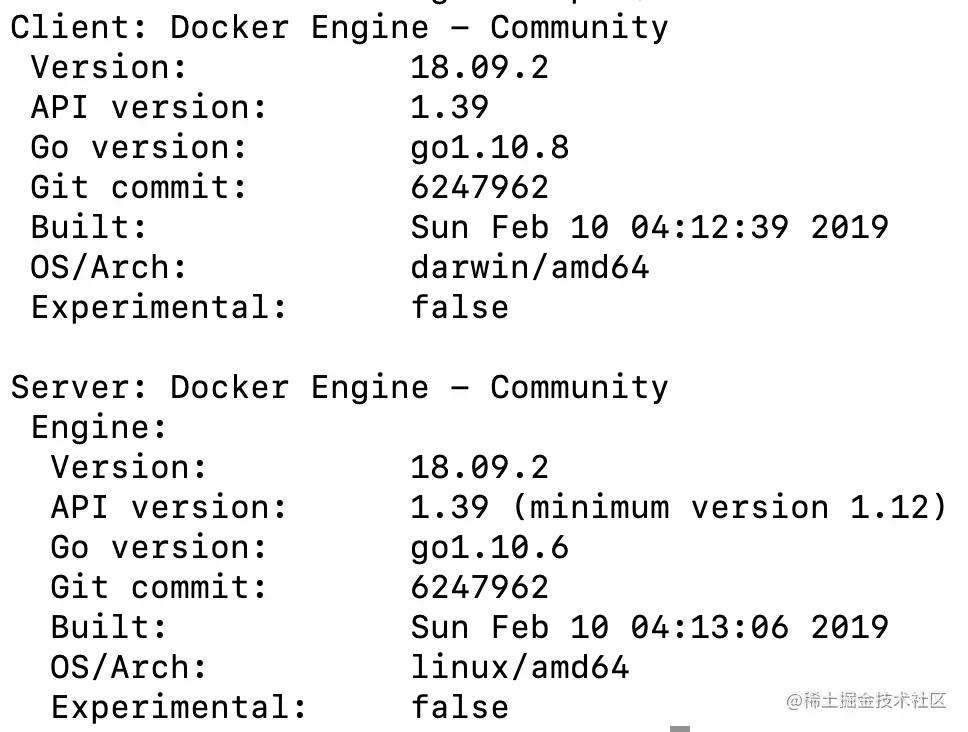Click the Server Experimental label
The image size is (968, 732).
click(x=179, y=707)
